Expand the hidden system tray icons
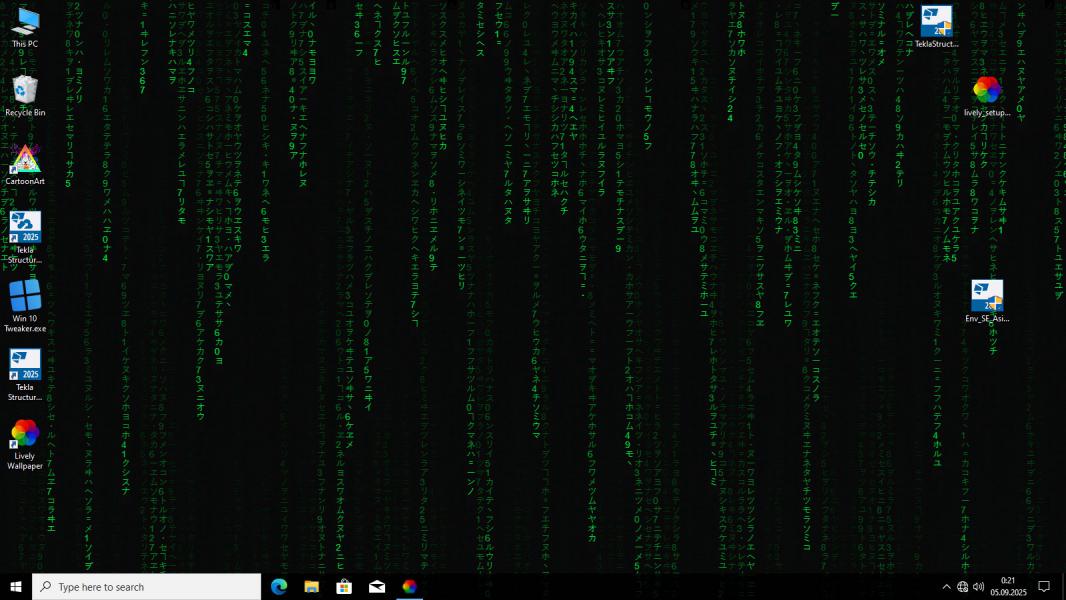Viewport: 1066px width, 600px height. 946,586
